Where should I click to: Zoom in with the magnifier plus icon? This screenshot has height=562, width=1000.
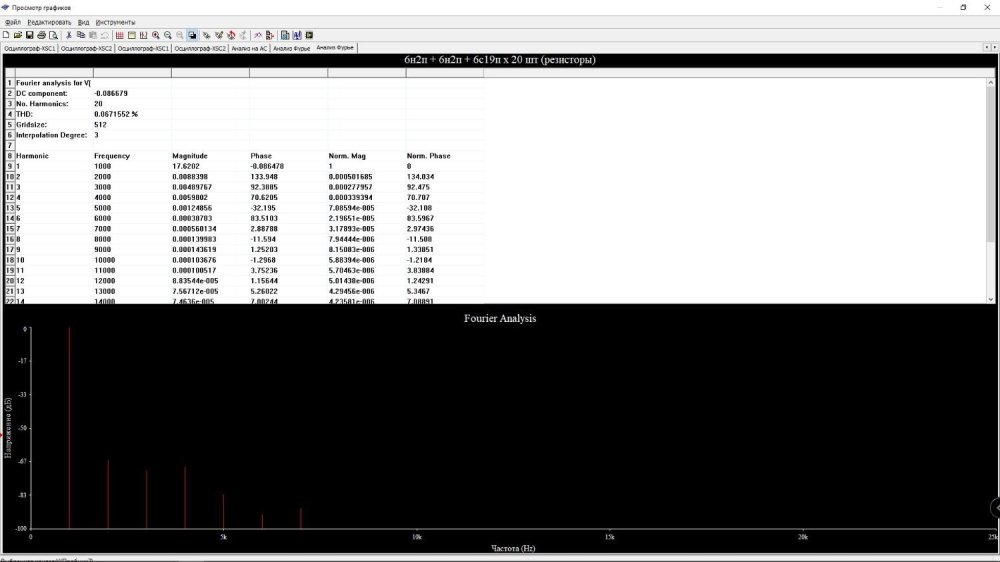[156, 34]
